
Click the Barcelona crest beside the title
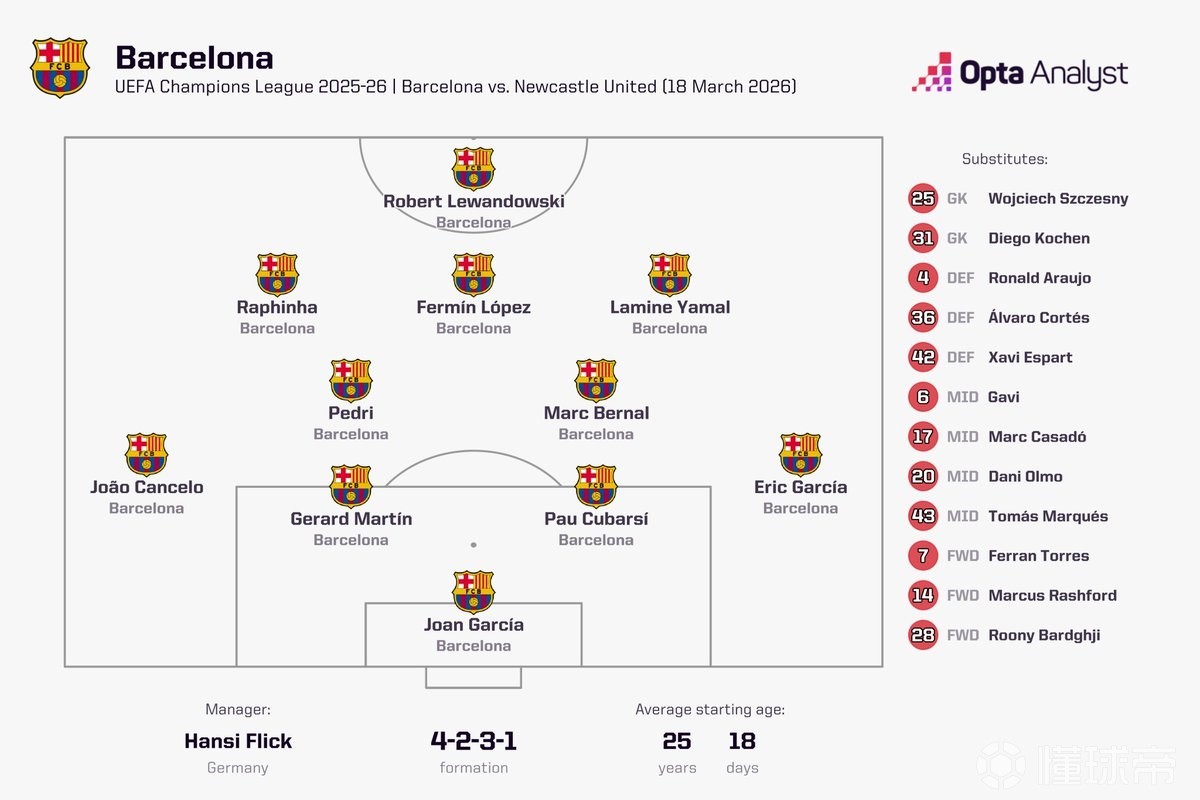60,67
